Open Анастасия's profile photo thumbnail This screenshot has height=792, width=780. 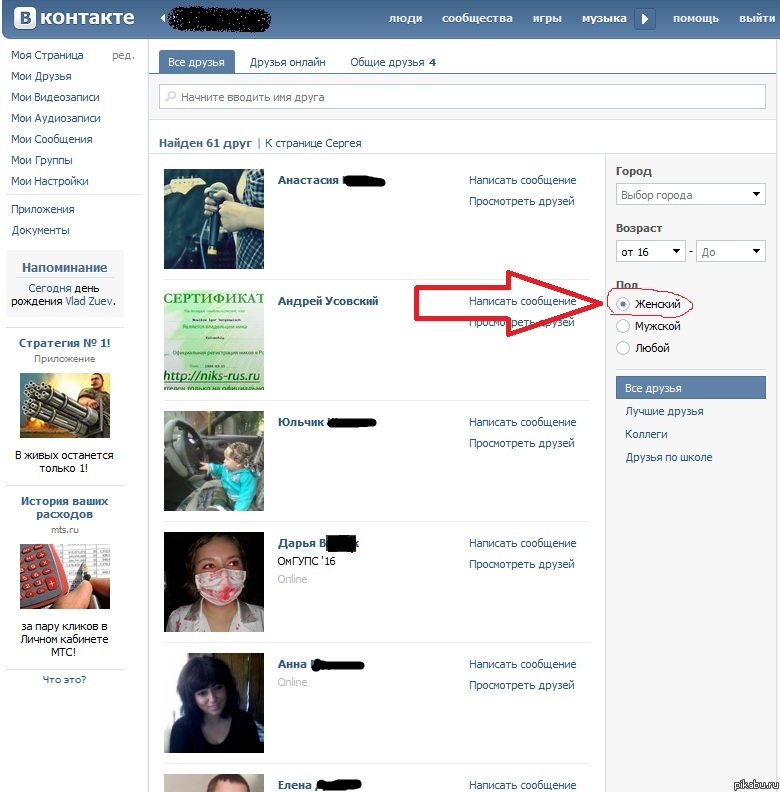[x=213, y=219]
